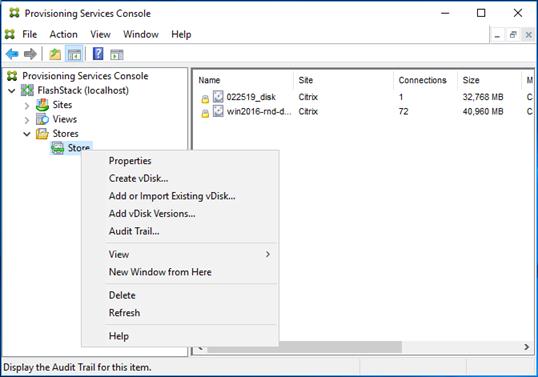The width and height of the screenshot is (538, 377).
Task: Select the Store item icon in tree
Action: point(57,148)
